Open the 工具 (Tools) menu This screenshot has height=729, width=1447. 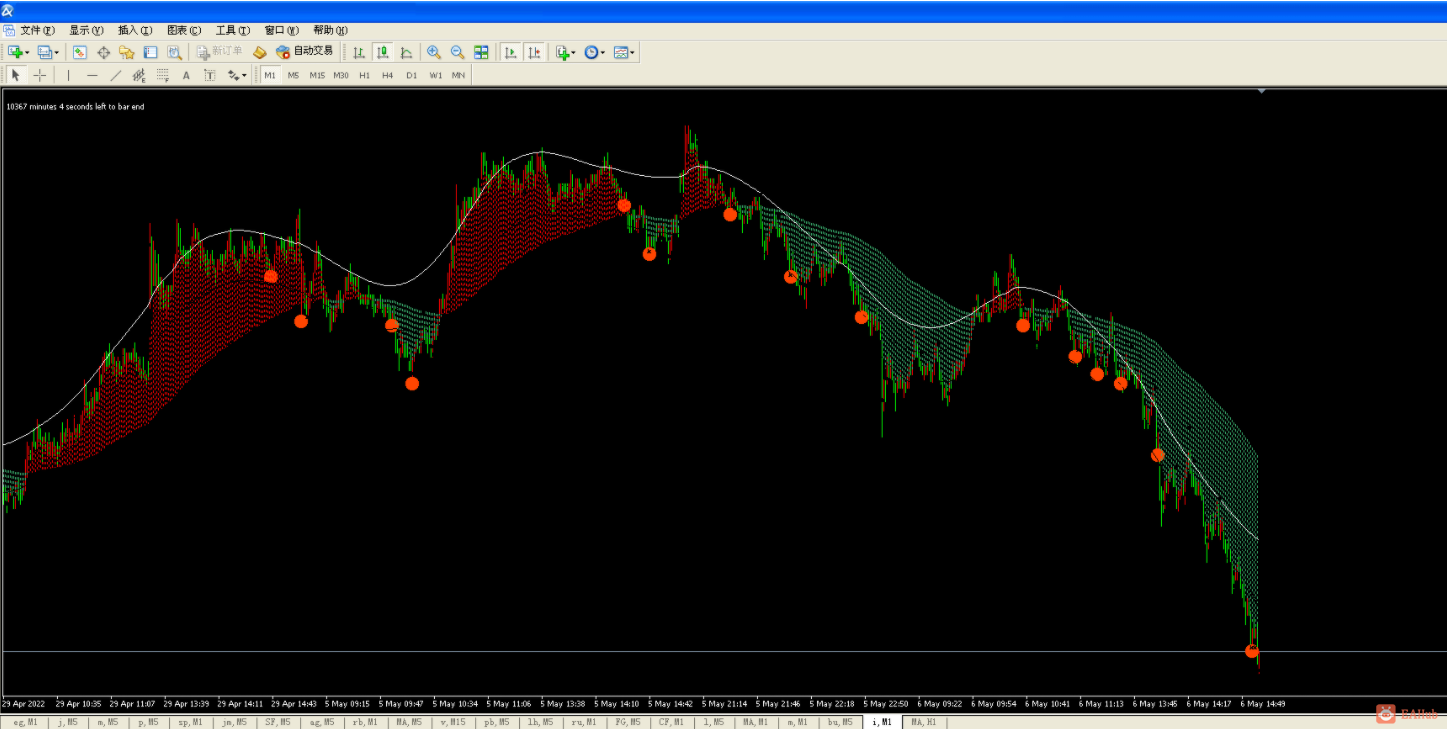tap(232, 30)
